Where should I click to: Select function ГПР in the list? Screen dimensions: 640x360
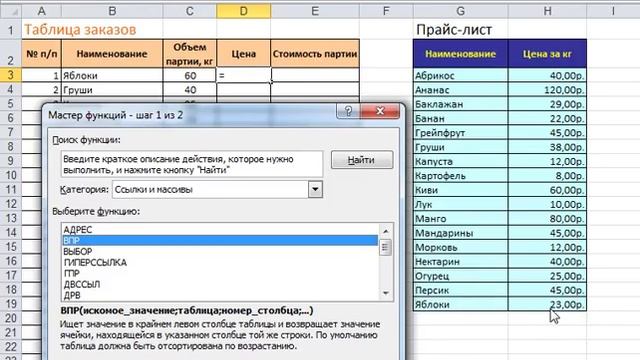pos(220,273)
